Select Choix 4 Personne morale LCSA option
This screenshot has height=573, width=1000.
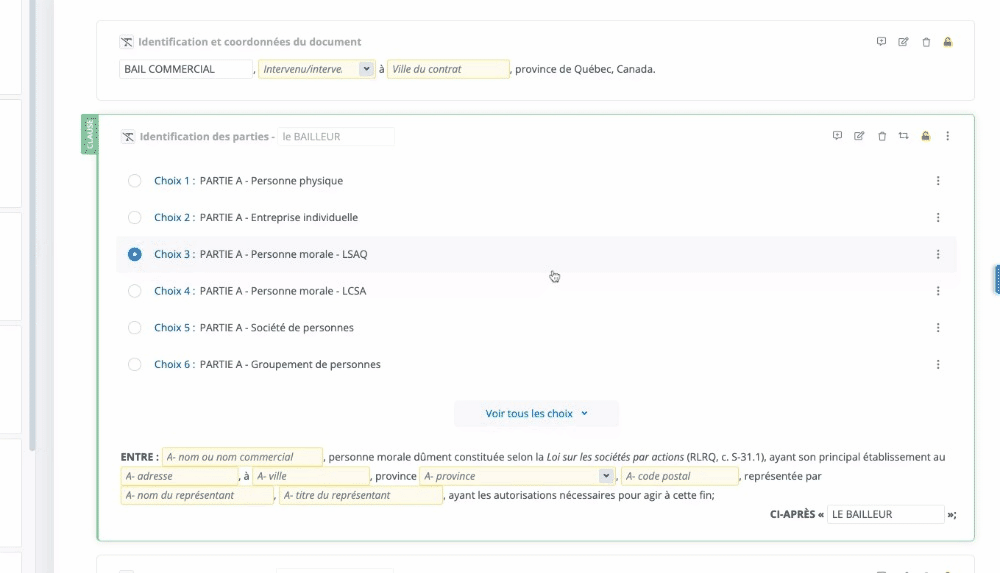pos(135,291)
